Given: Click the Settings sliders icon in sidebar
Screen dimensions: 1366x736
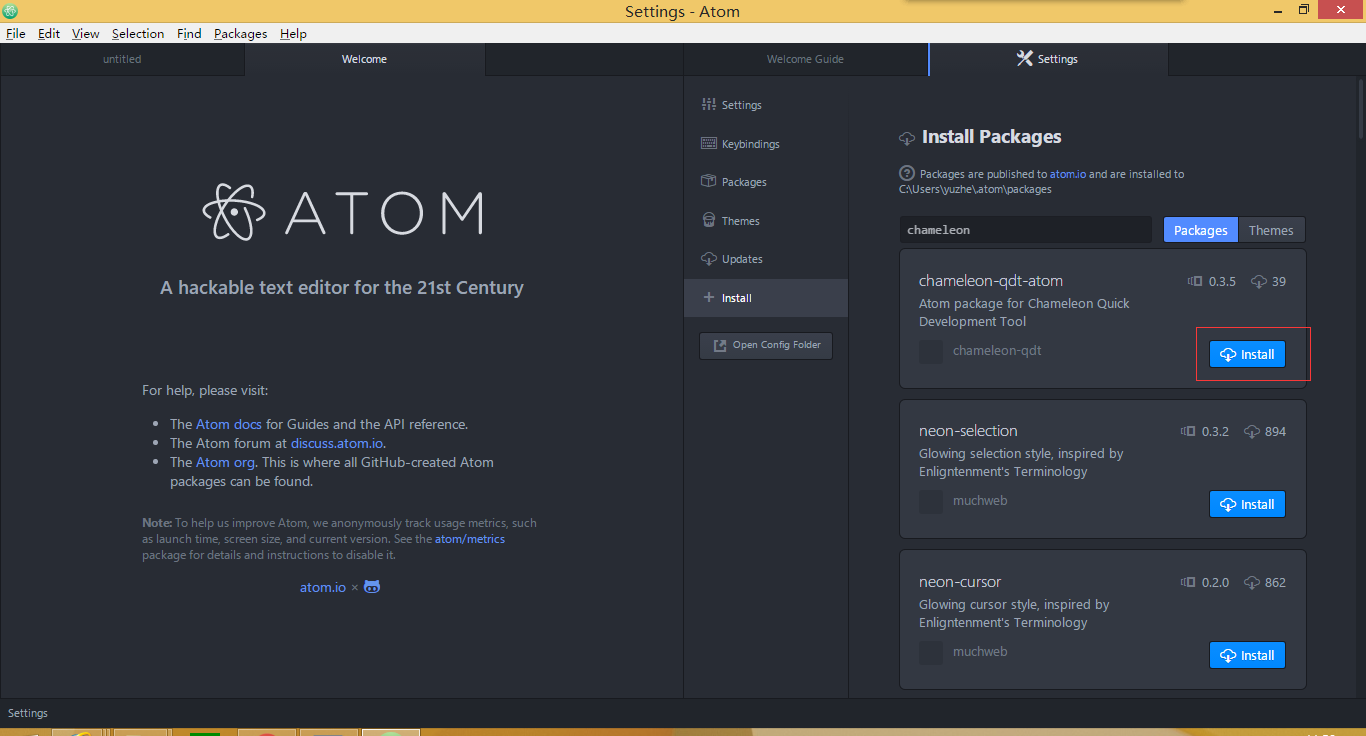Looking at the screenshot, I should tap(709, 104).
